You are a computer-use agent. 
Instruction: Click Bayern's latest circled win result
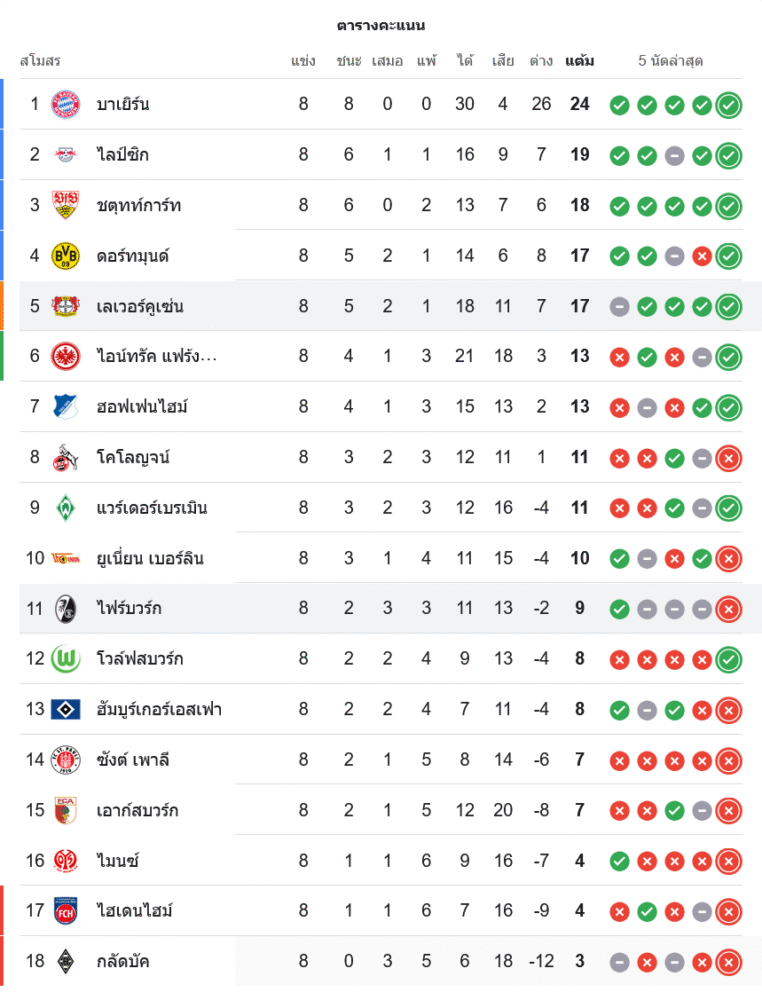click(x=729, y=104)
